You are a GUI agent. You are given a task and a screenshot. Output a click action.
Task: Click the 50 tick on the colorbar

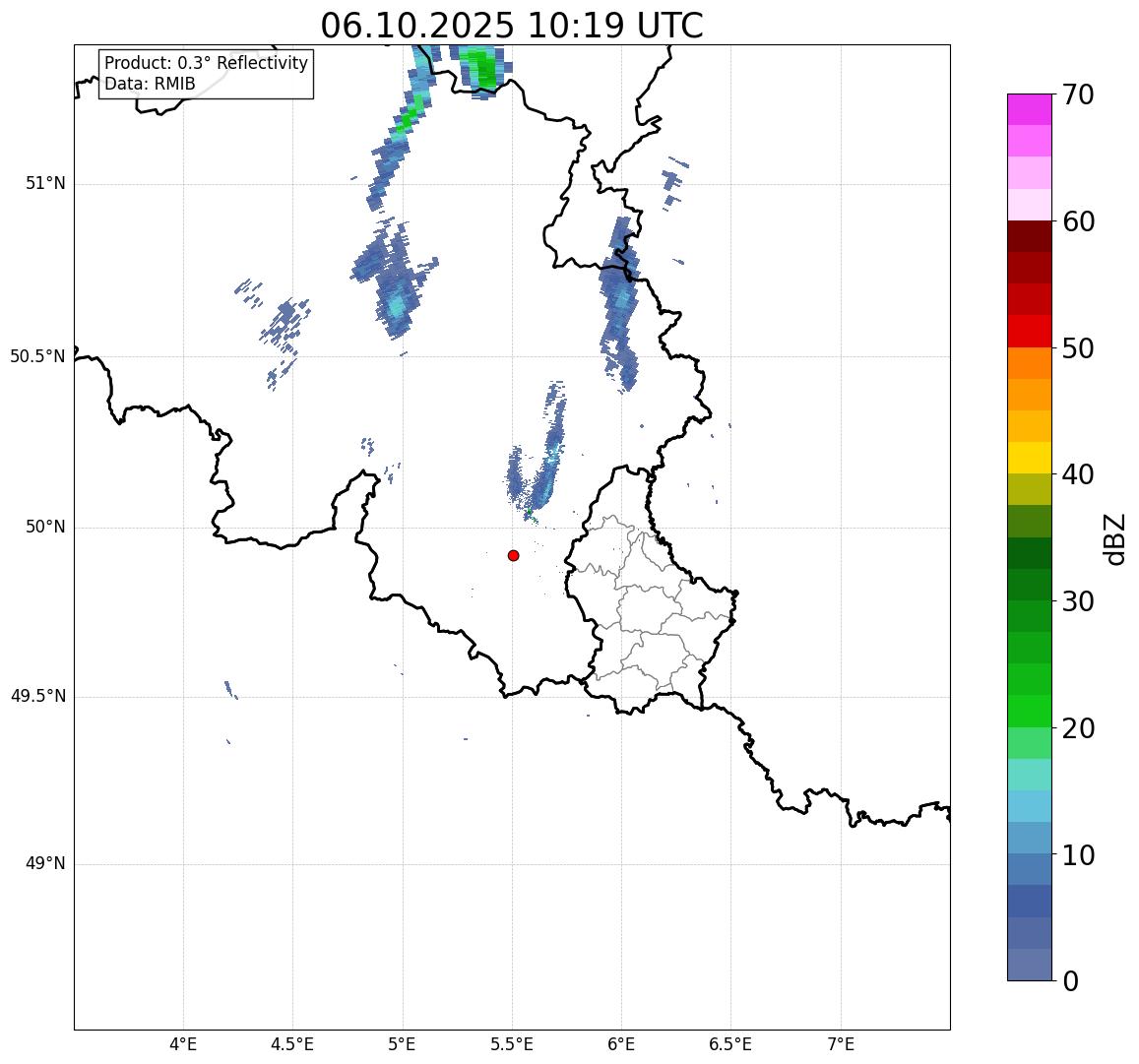[x=1078, y=348]
